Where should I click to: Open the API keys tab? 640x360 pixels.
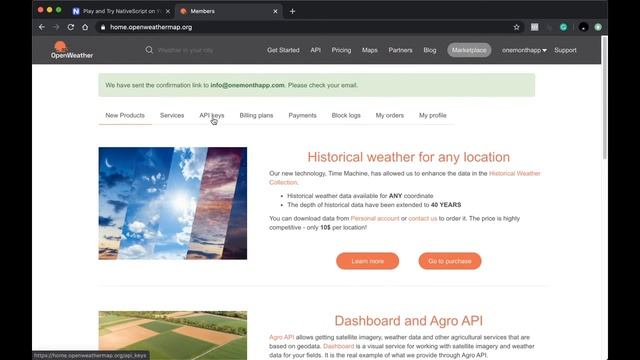211,116
